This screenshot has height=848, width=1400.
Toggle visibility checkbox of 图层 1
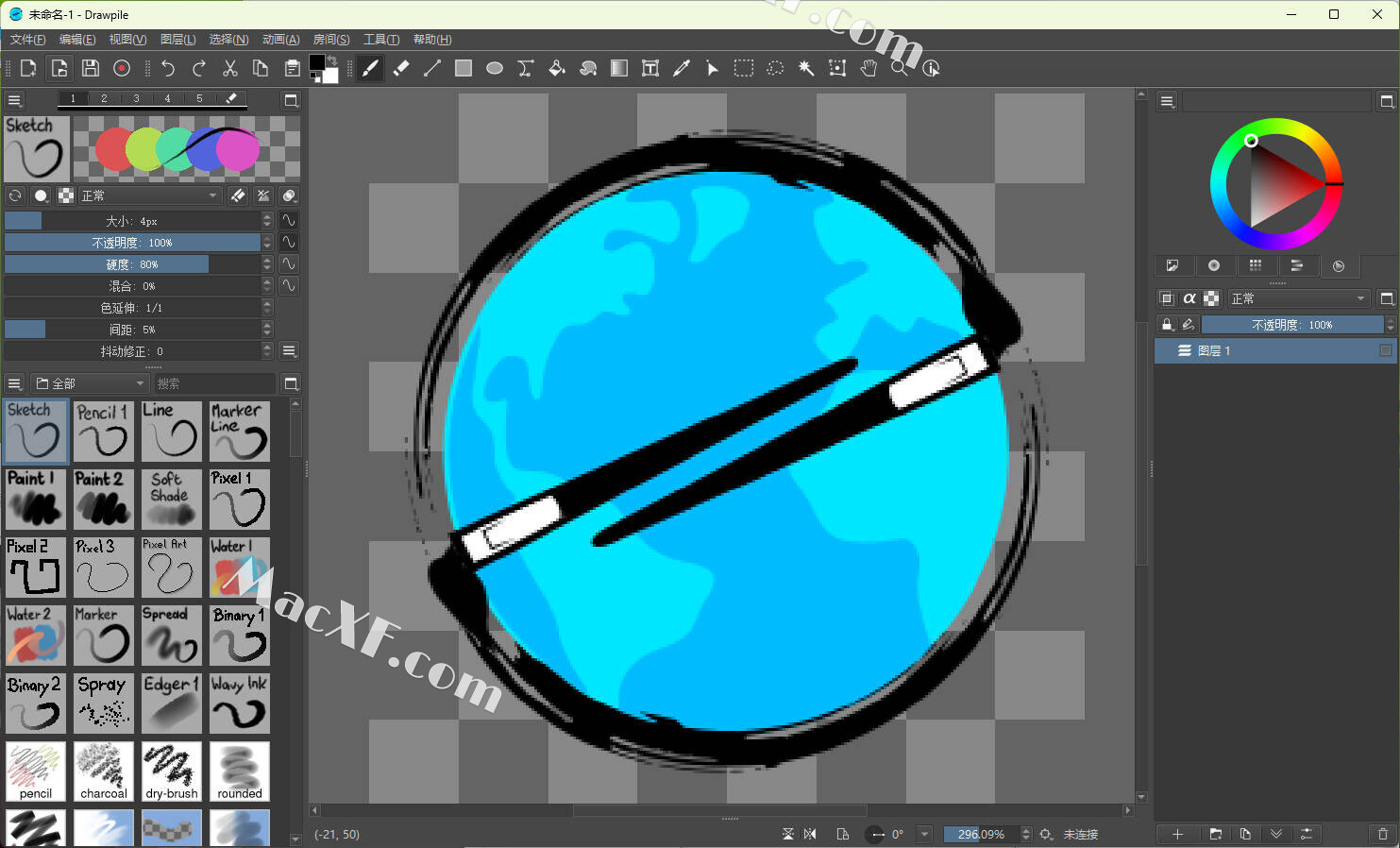1385,350
